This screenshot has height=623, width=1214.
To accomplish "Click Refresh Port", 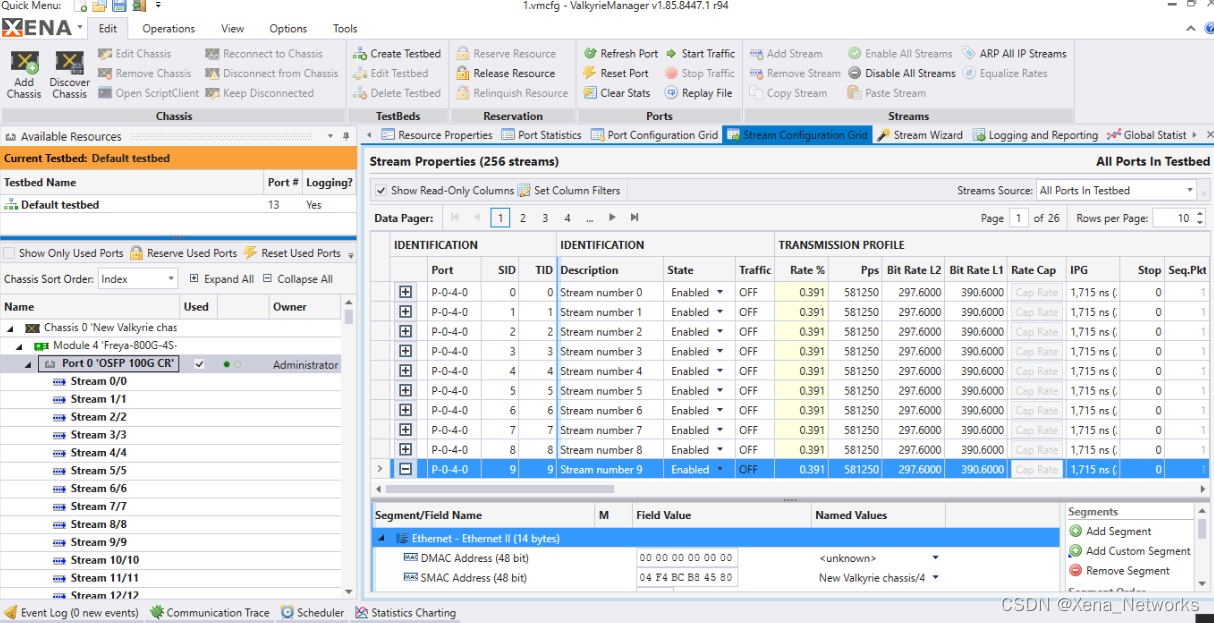I will 621,54.
